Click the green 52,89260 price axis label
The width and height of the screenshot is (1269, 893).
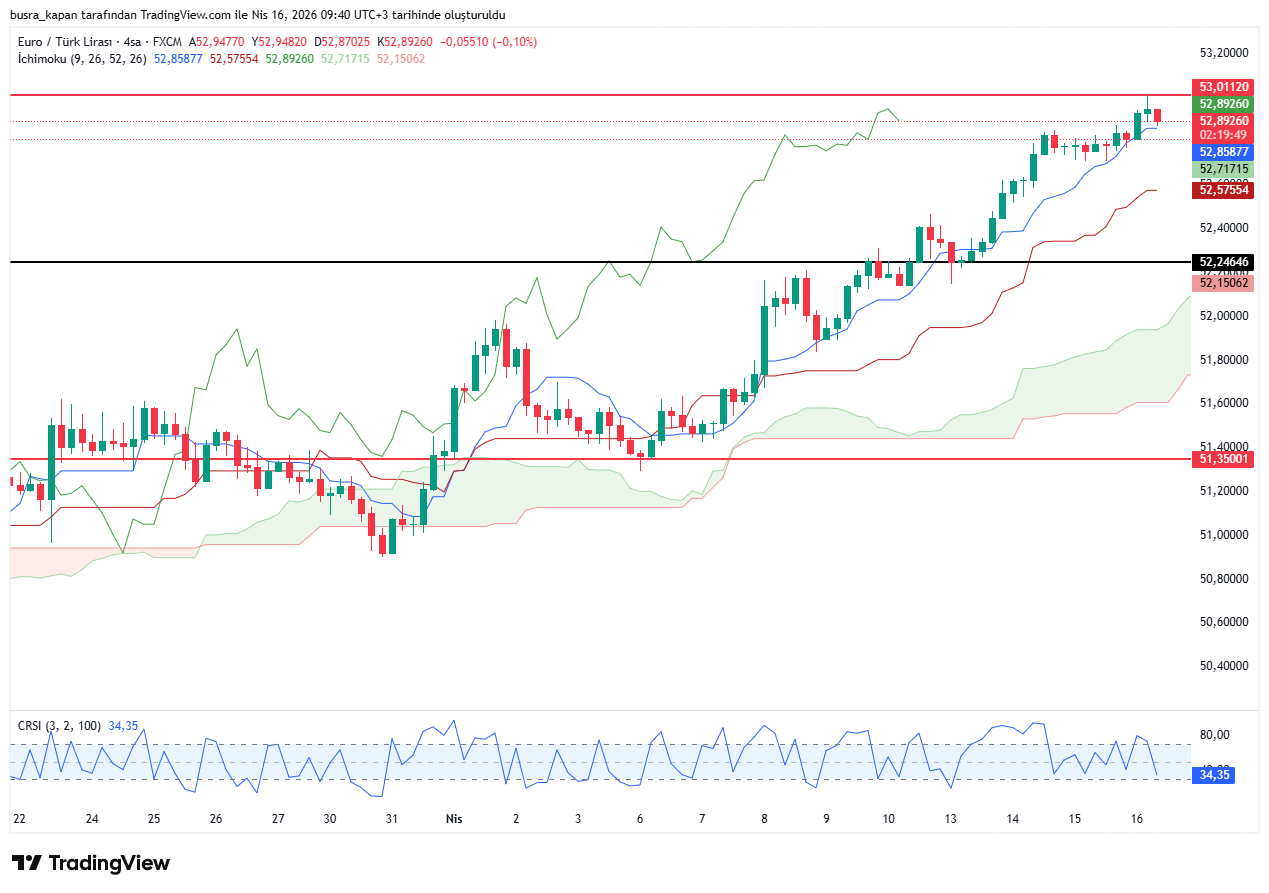[1224, 104]
